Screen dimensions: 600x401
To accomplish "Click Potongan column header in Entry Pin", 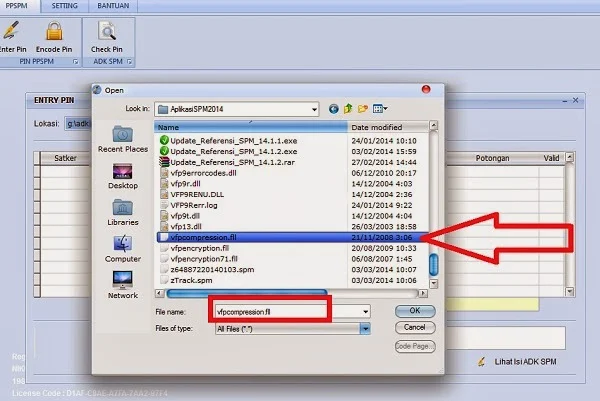I will [x=492, y=158].
